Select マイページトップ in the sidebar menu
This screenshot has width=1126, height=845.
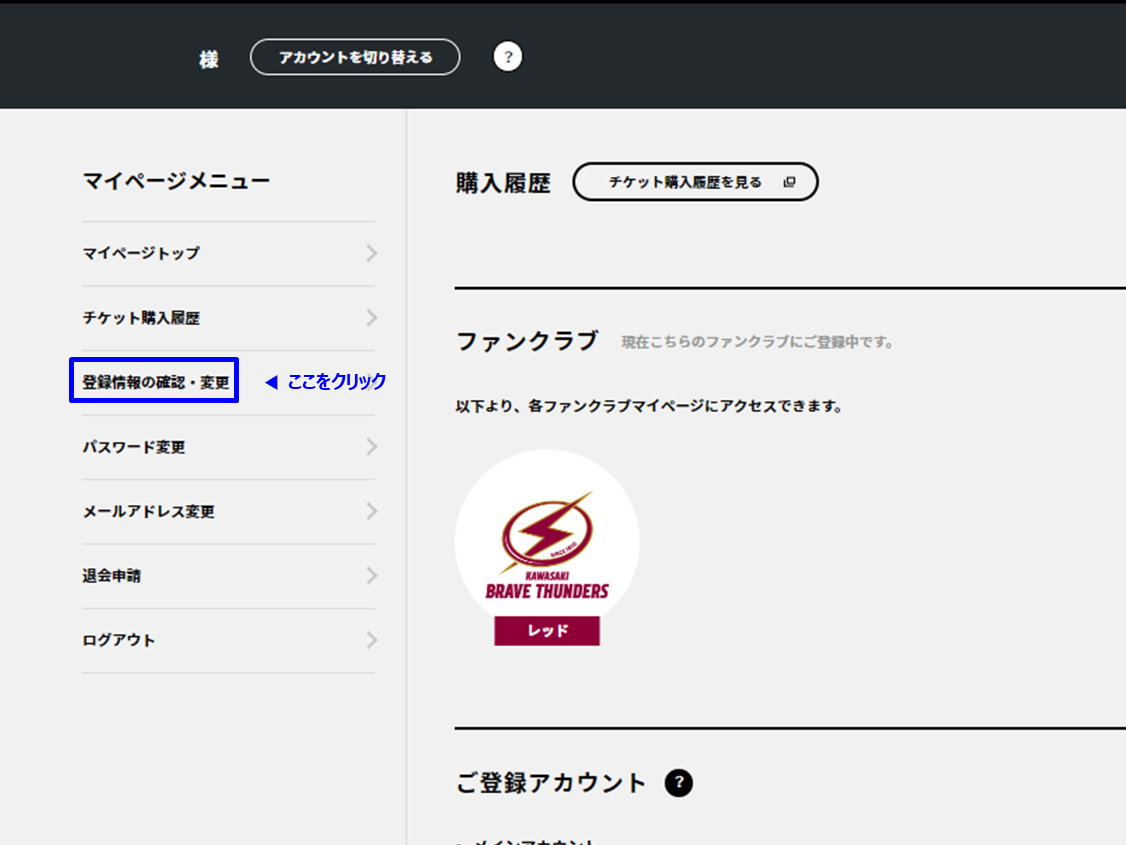point(141,254)
